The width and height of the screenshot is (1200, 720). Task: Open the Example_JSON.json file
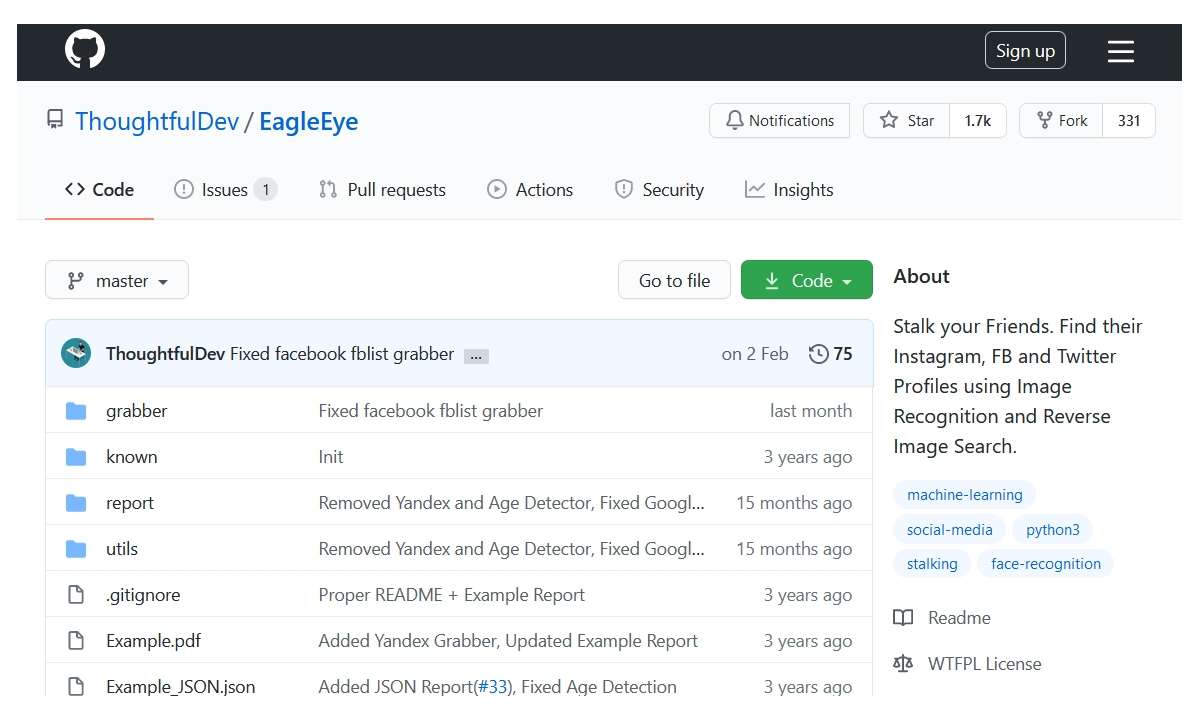[181, 687]
